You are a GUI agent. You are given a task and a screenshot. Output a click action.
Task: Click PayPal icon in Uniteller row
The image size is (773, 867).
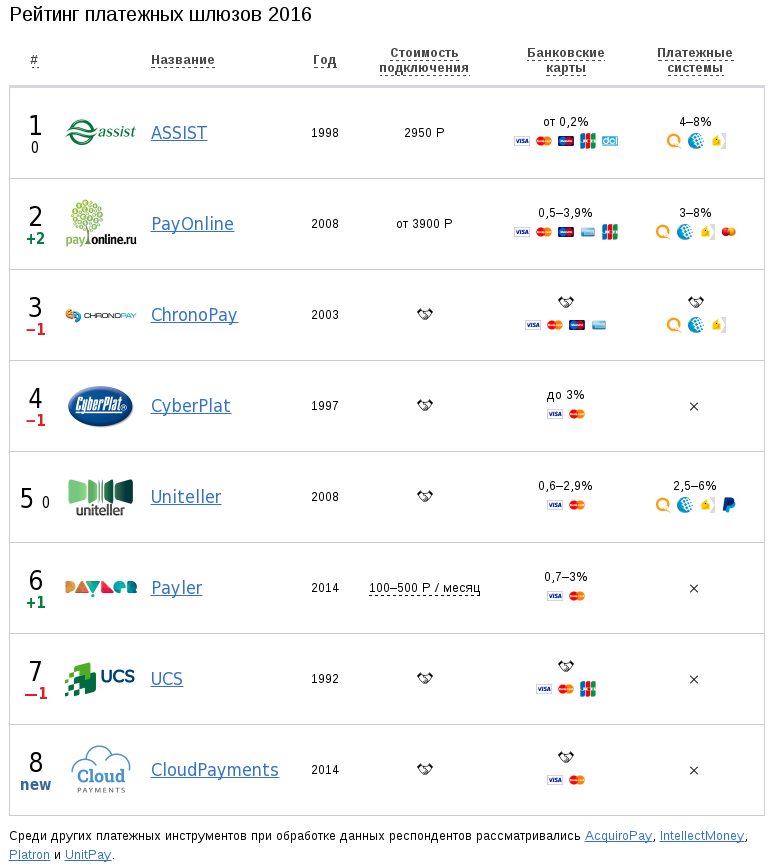729,505
